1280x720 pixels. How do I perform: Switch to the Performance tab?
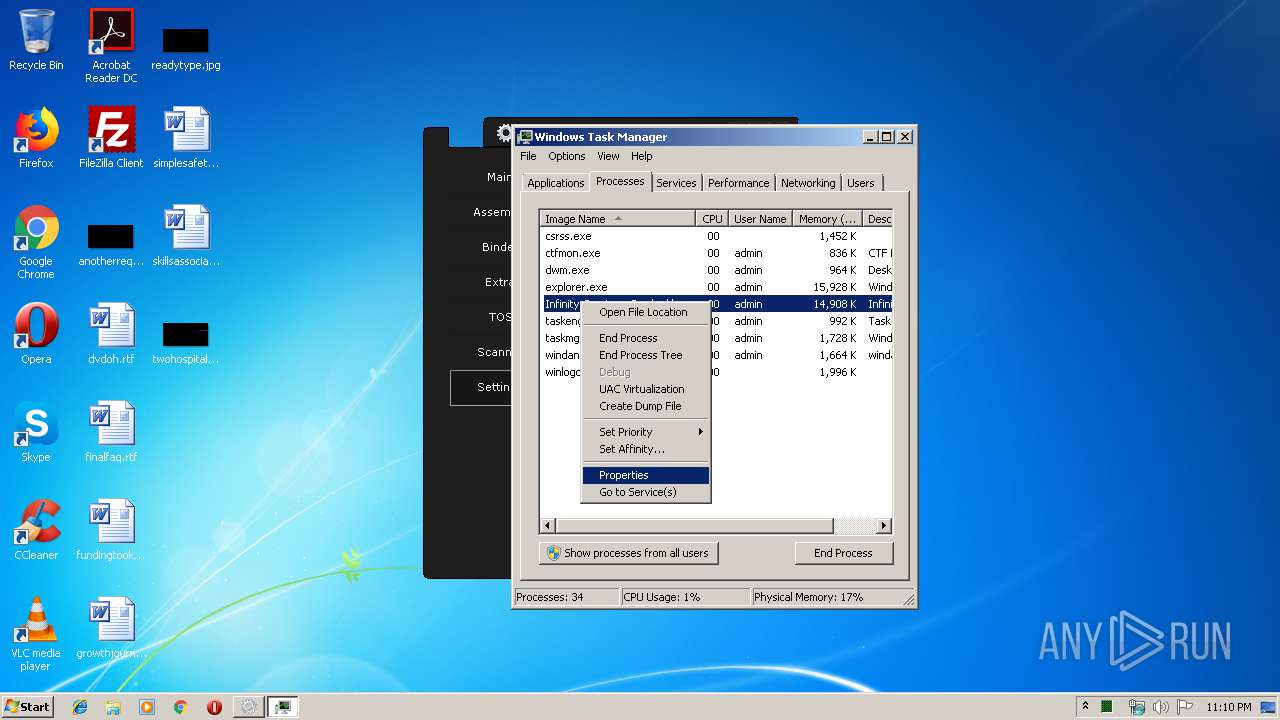tap(738, 183)
